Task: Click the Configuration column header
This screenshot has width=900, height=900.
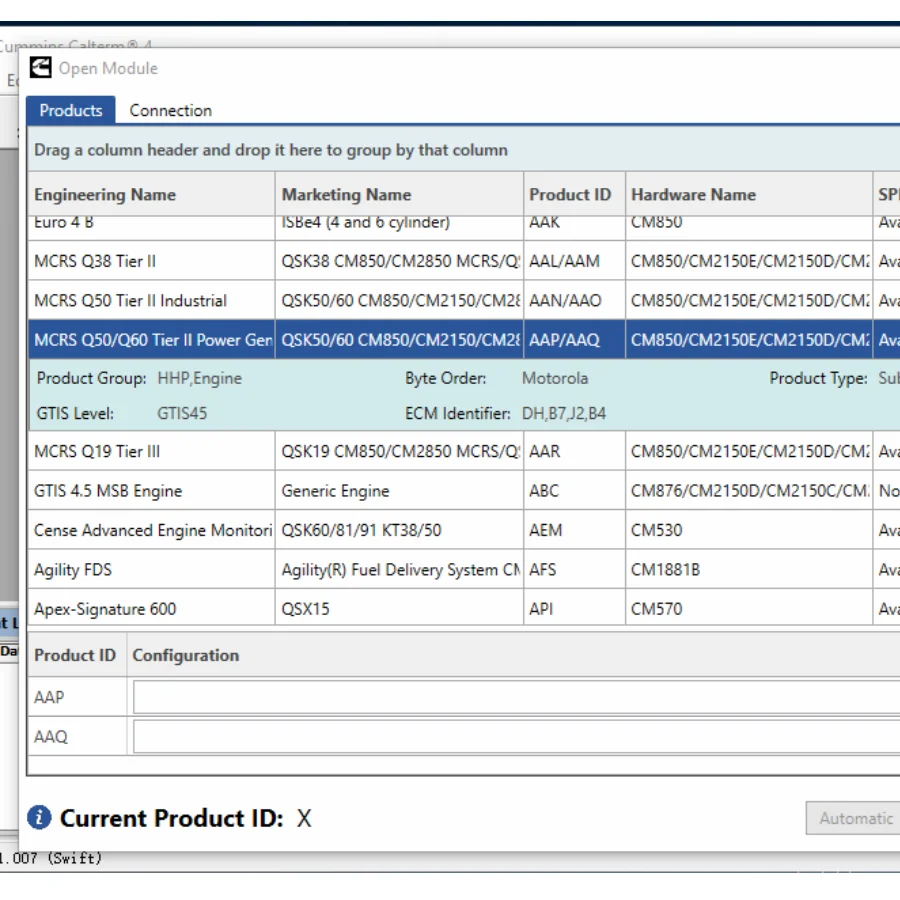Action: (186, 656)
